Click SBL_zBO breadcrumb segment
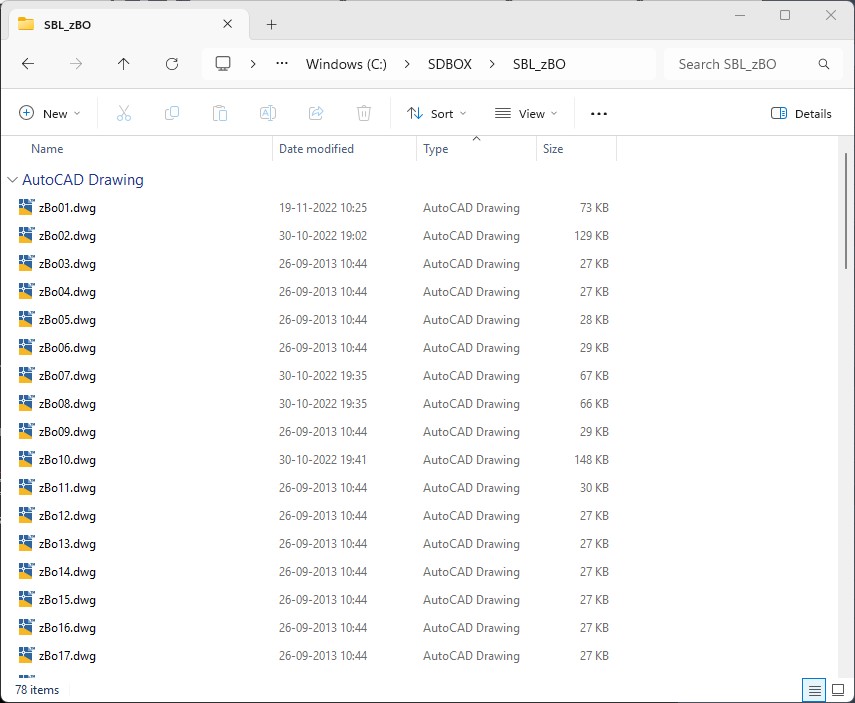 [x=539, y=64]
